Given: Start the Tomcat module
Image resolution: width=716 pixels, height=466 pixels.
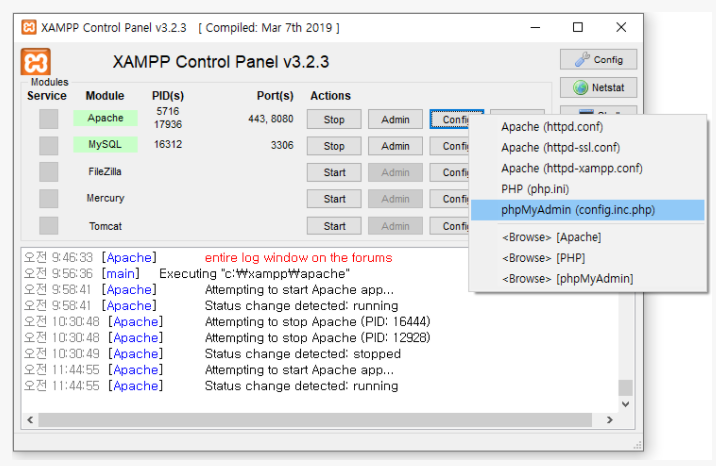Looking at the screenshot, I should coord(334,226).
